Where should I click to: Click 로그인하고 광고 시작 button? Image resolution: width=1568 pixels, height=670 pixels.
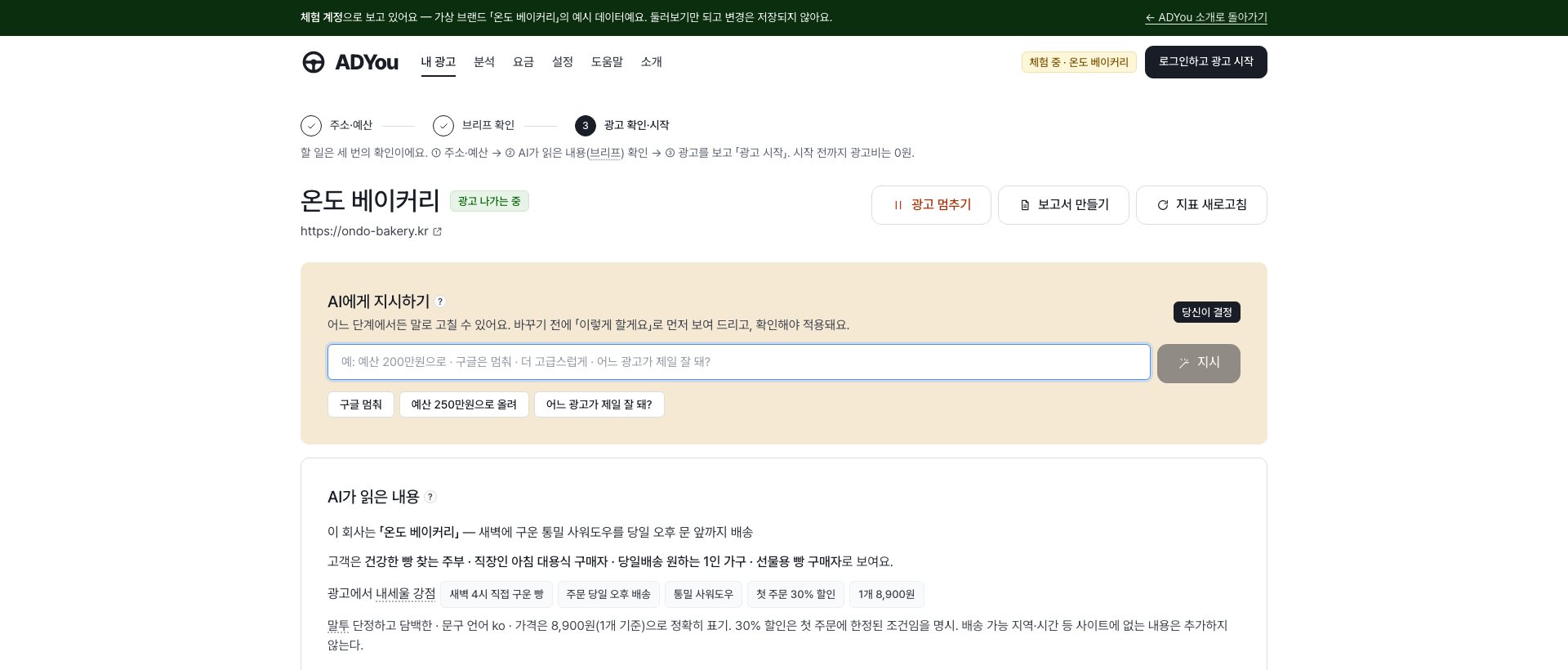click(1206, 62)
